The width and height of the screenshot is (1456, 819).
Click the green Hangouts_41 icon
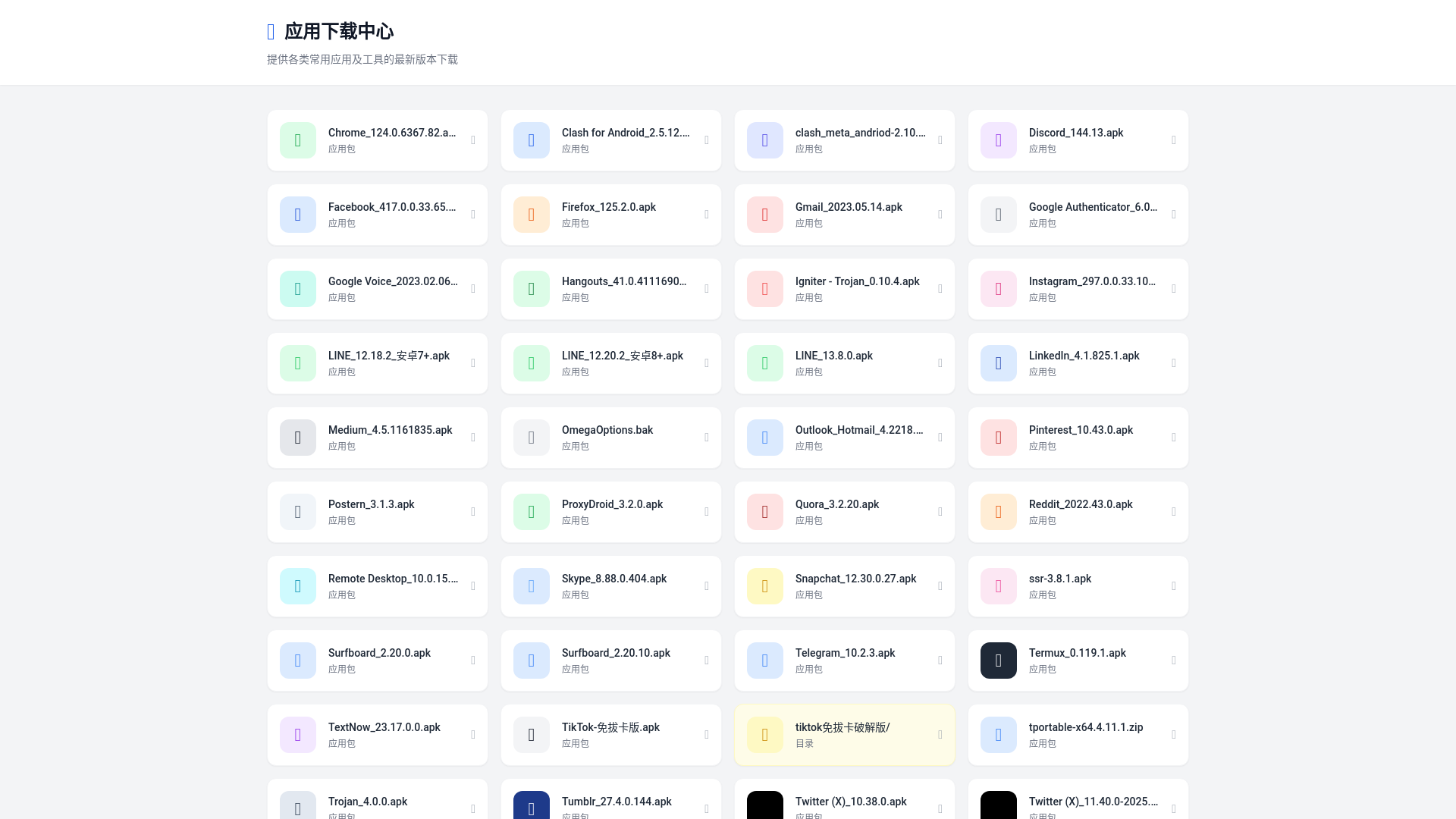tap(532, 289)
